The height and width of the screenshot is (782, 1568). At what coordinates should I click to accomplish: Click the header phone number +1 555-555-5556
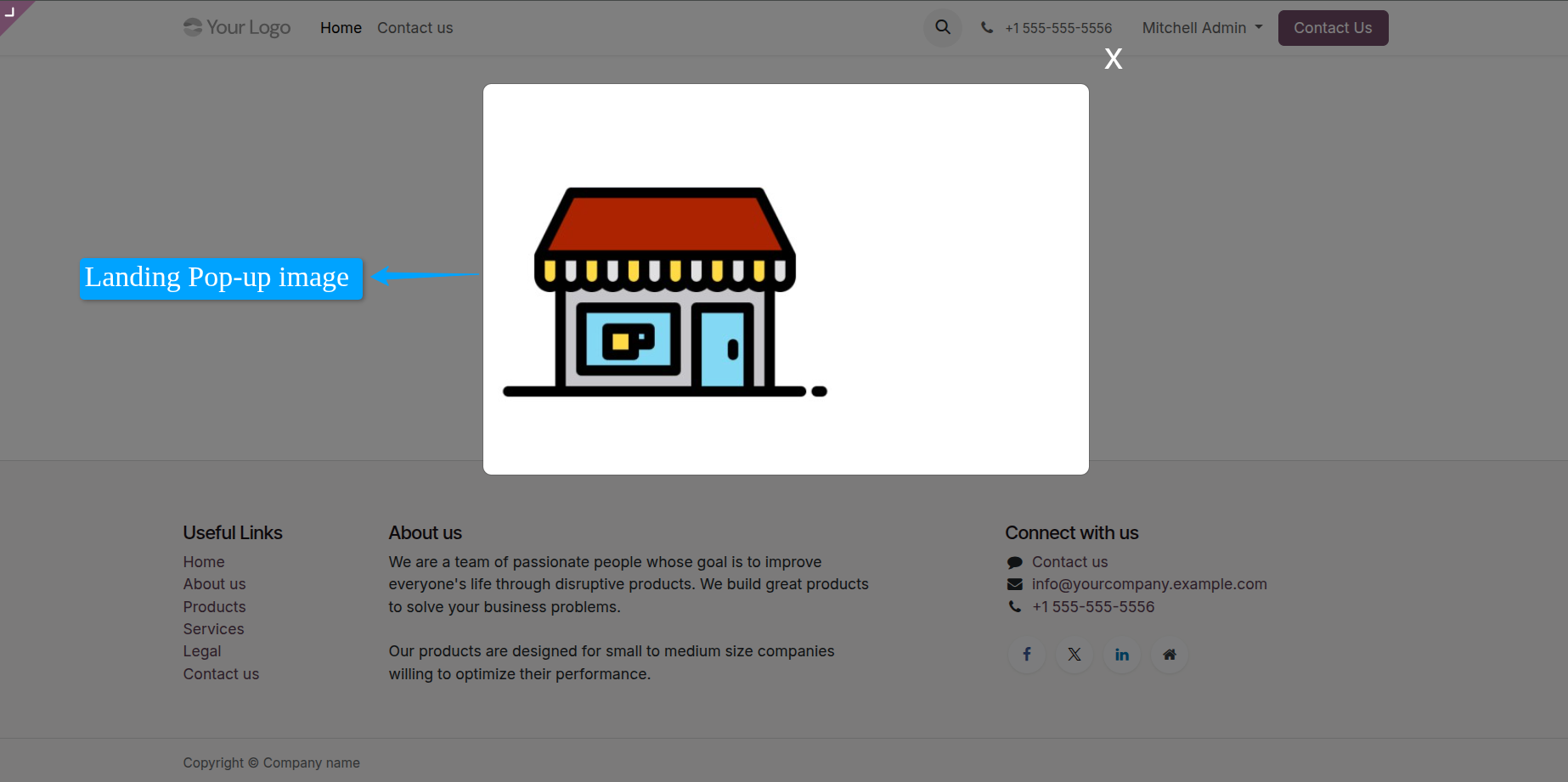click(x=1058, y=28)
